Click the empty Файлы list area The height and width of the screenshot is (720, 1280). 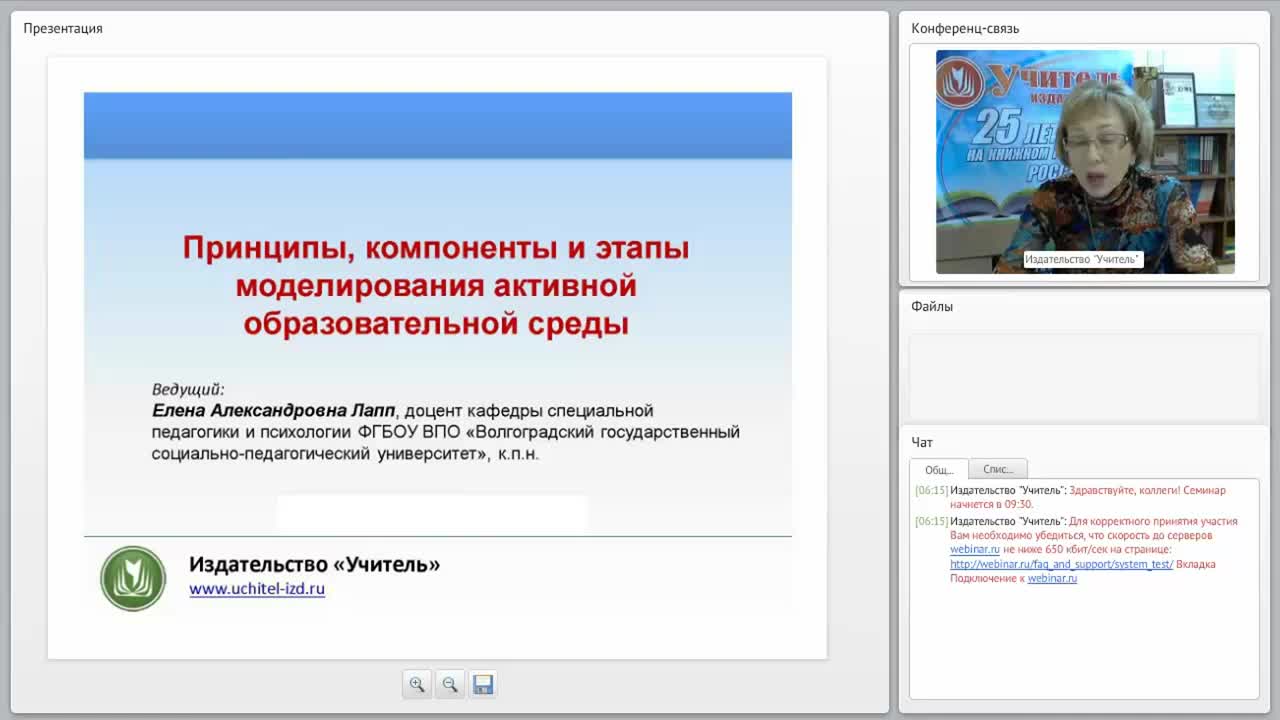click(1084, 376)
